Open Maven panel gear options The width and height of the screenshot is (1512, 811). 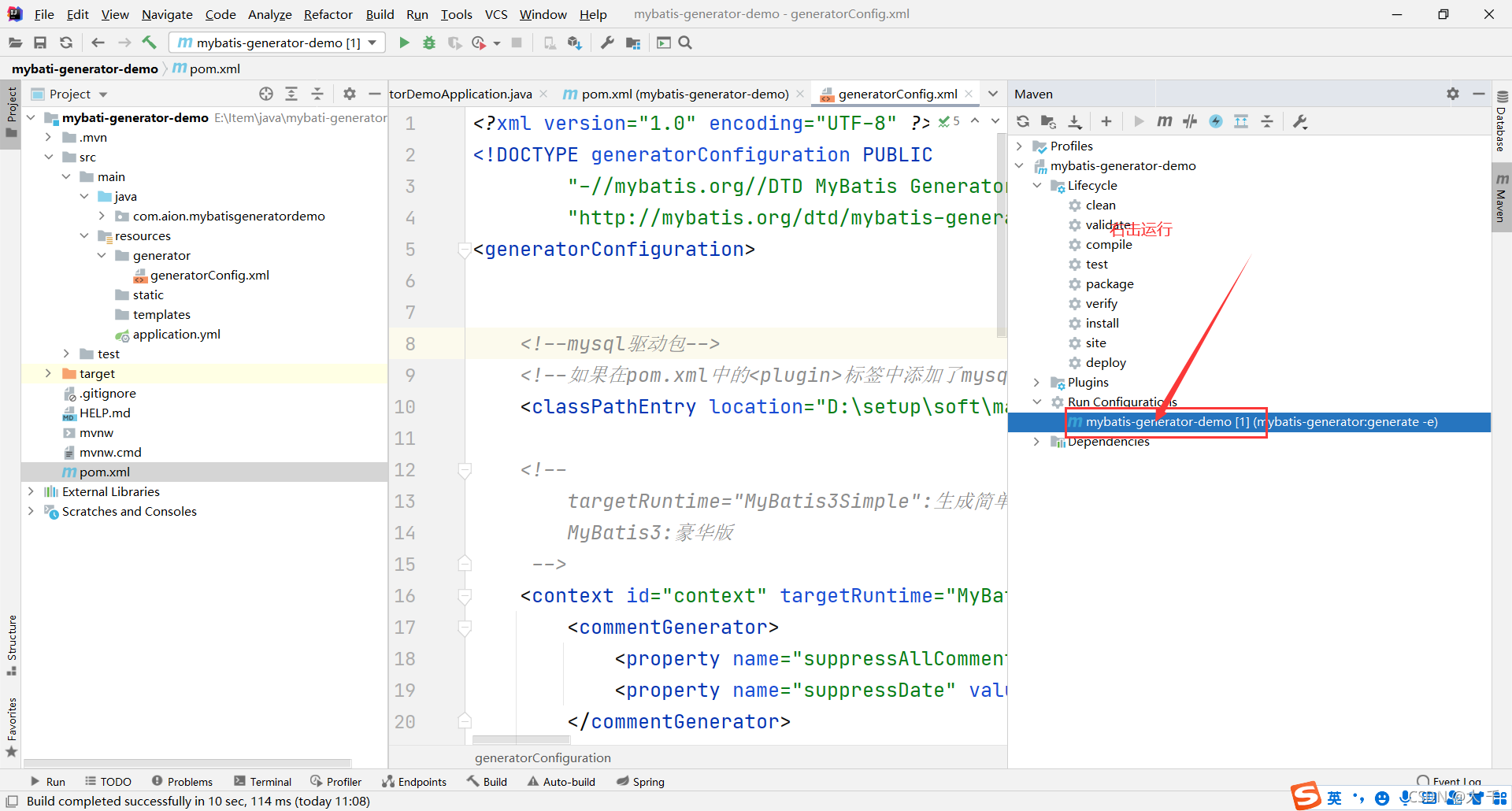pos(1453,94)
